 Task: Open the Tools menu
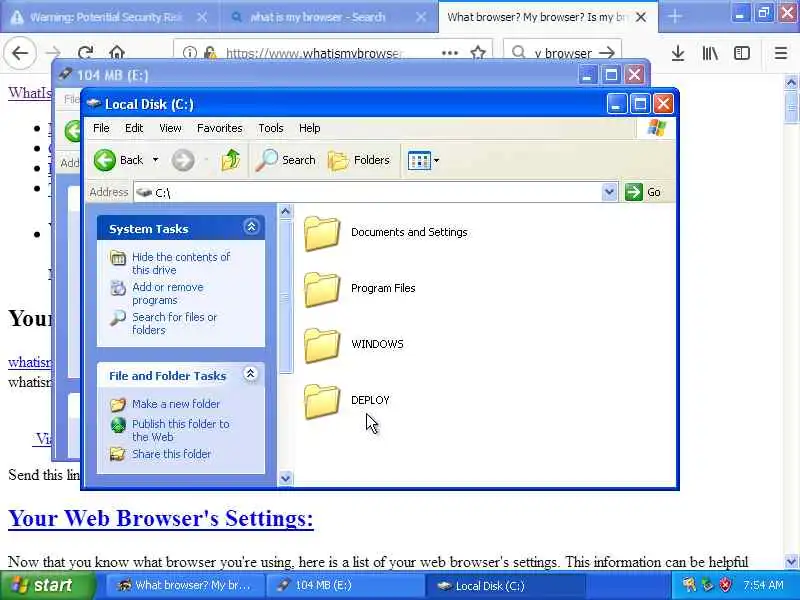pyautogui.click(x=271, y=128)
